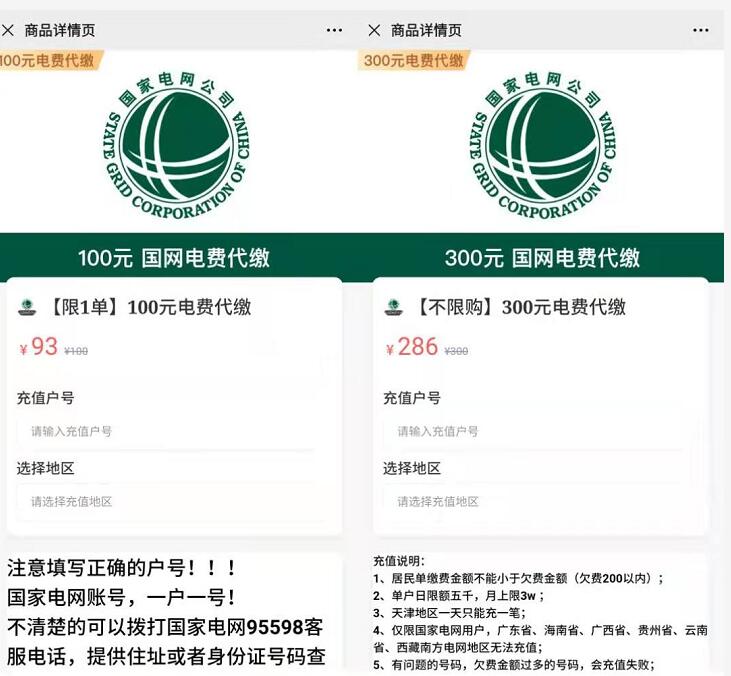Tap the 充值说明 heading
Viewport: 731px width, 676px height.
[x=399, y=561]
